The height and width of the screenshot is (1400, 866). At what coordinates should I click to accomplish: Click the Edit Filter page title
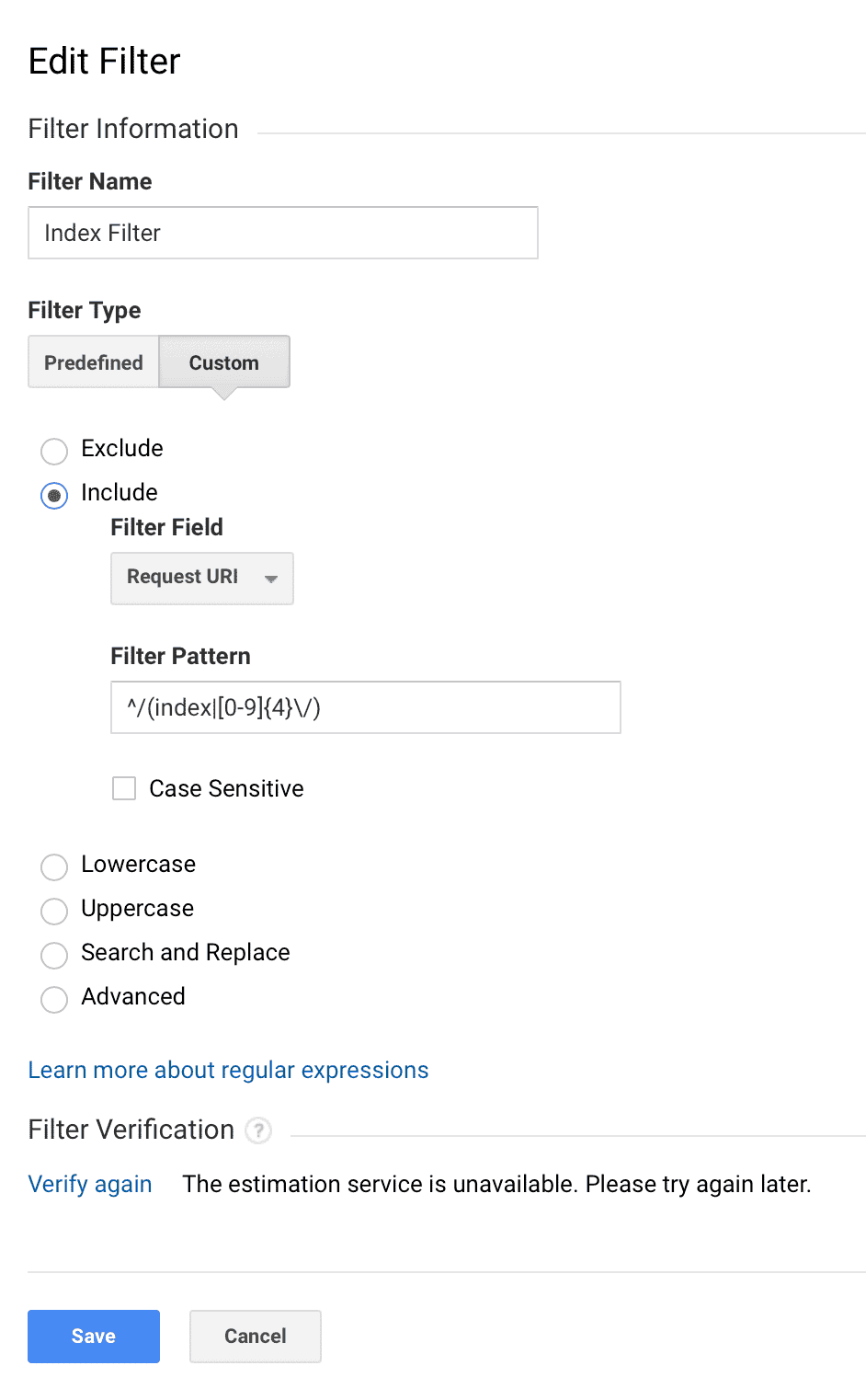(x=105, y=62)
